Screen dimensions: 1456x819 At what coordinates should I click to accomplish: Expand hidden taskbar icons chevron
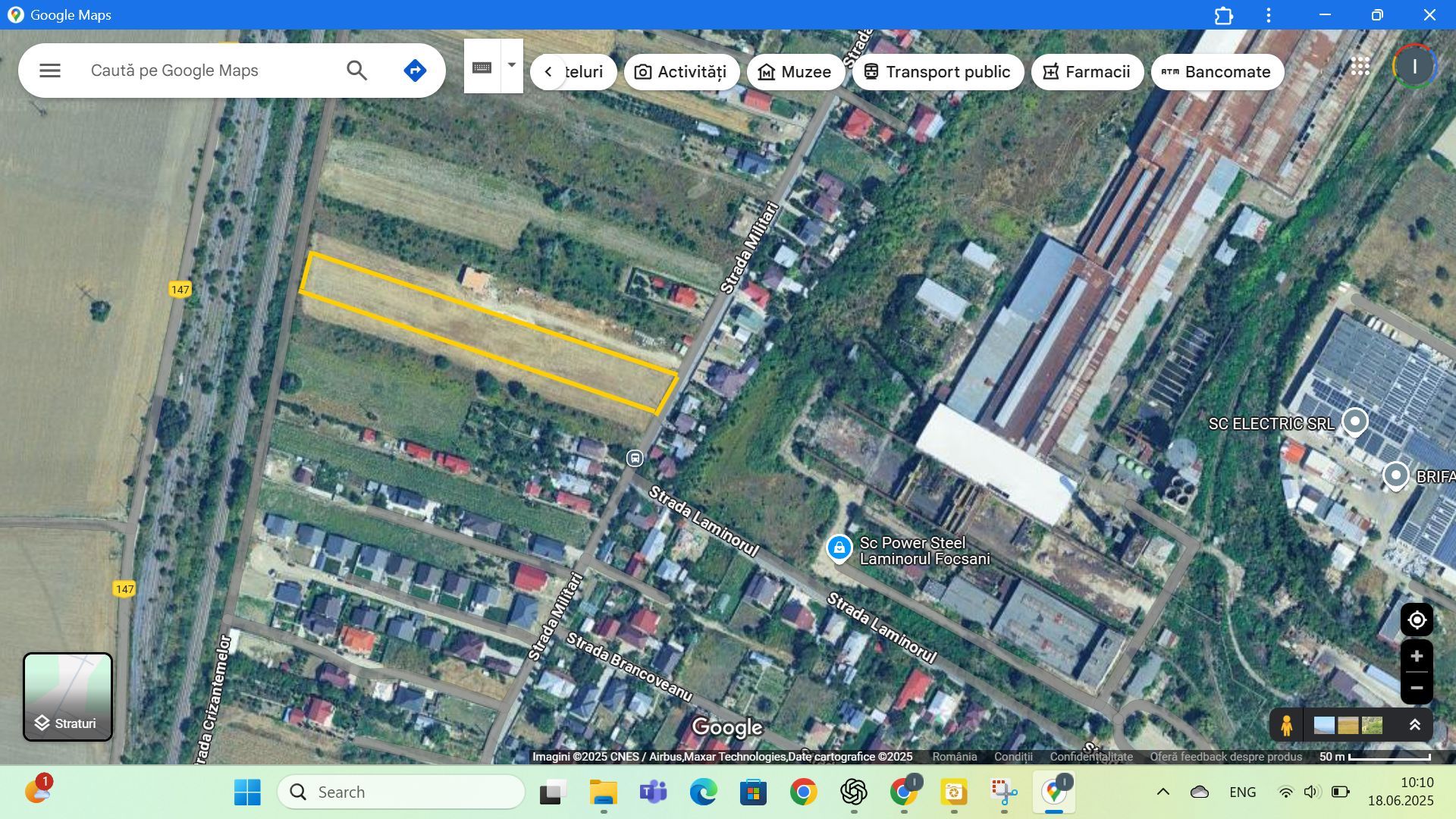[x=1162, y=792]
